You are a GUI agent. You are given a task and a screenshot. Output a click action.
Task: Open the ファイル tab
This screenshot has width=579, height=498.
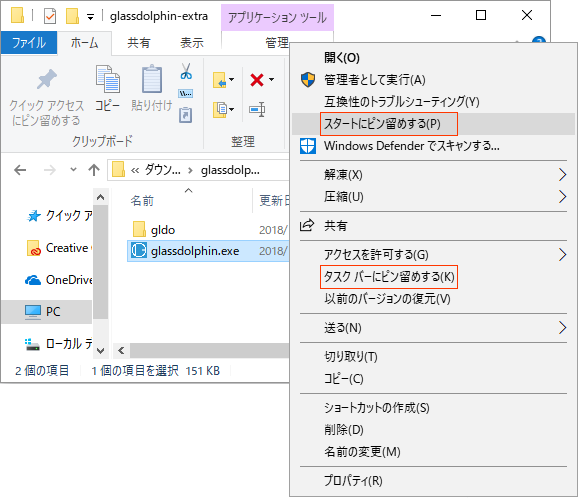point(29,43)
